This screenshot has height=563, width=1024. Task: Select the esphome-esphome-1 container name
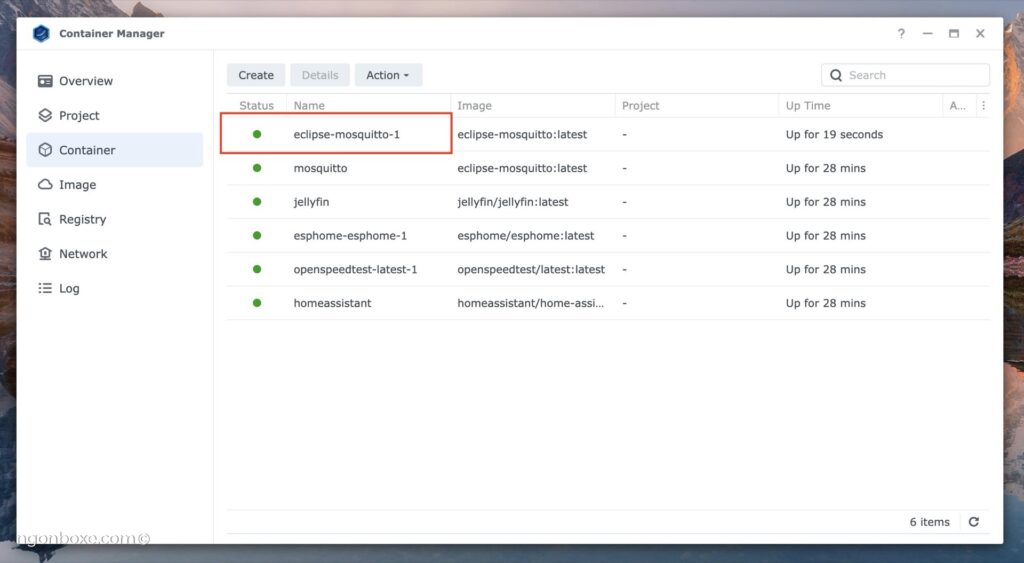pyautogui.click(x=350, y=235)
